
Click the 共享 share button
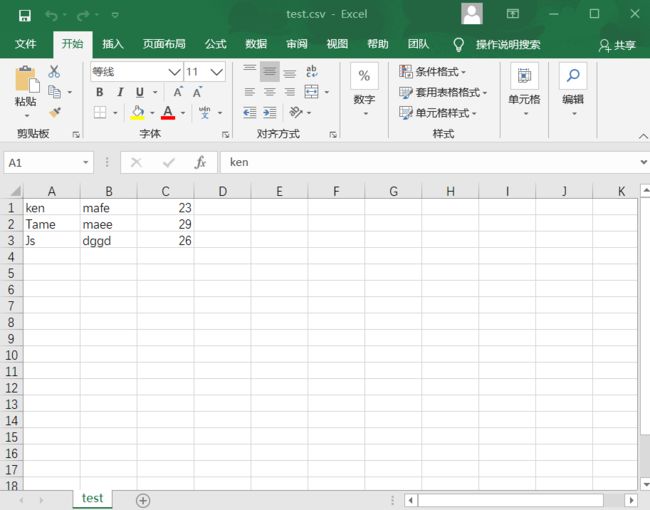[617, 45]
